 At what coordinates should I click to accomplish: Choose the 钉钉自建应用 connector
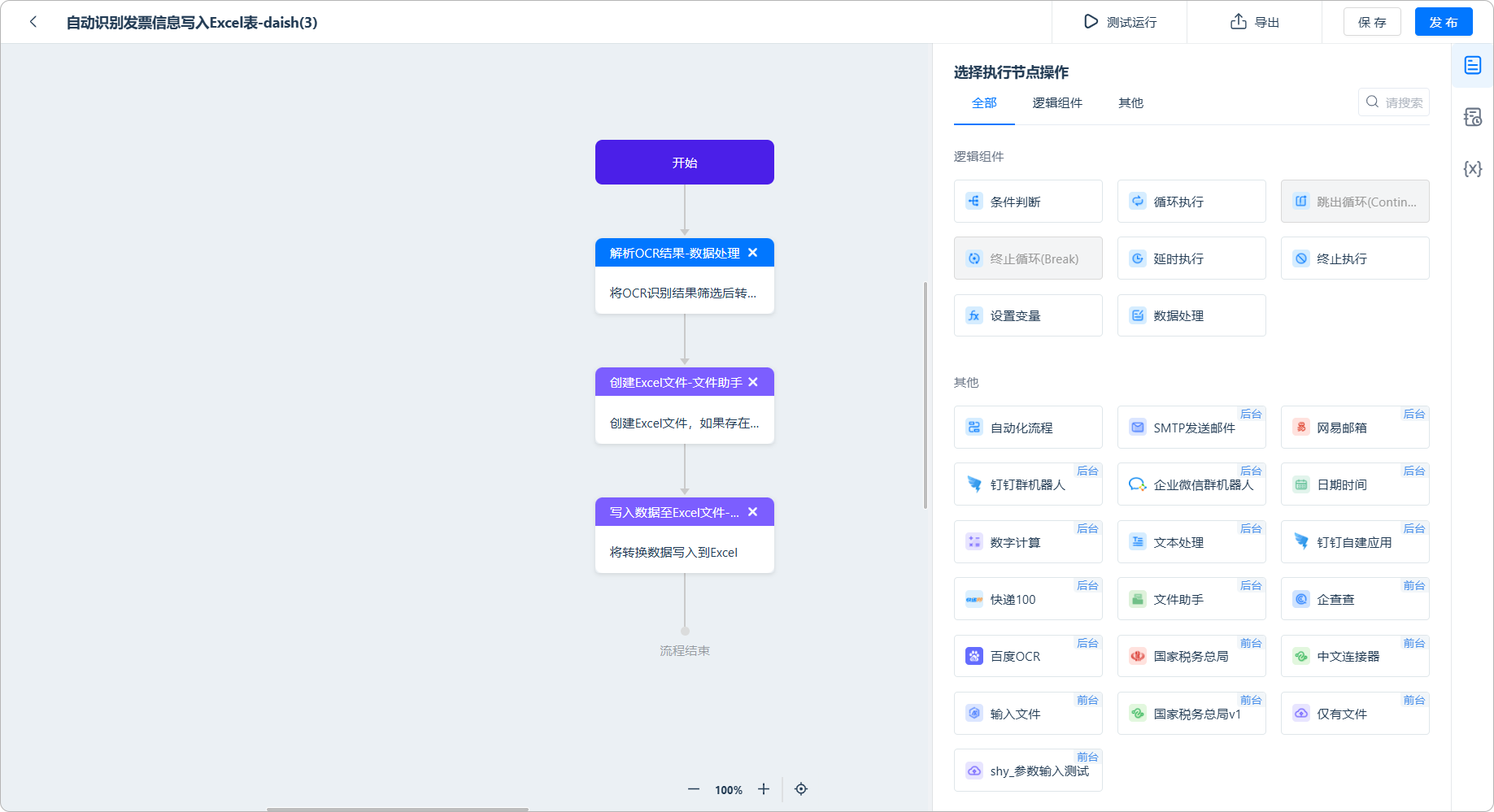tap(1355, 542)
